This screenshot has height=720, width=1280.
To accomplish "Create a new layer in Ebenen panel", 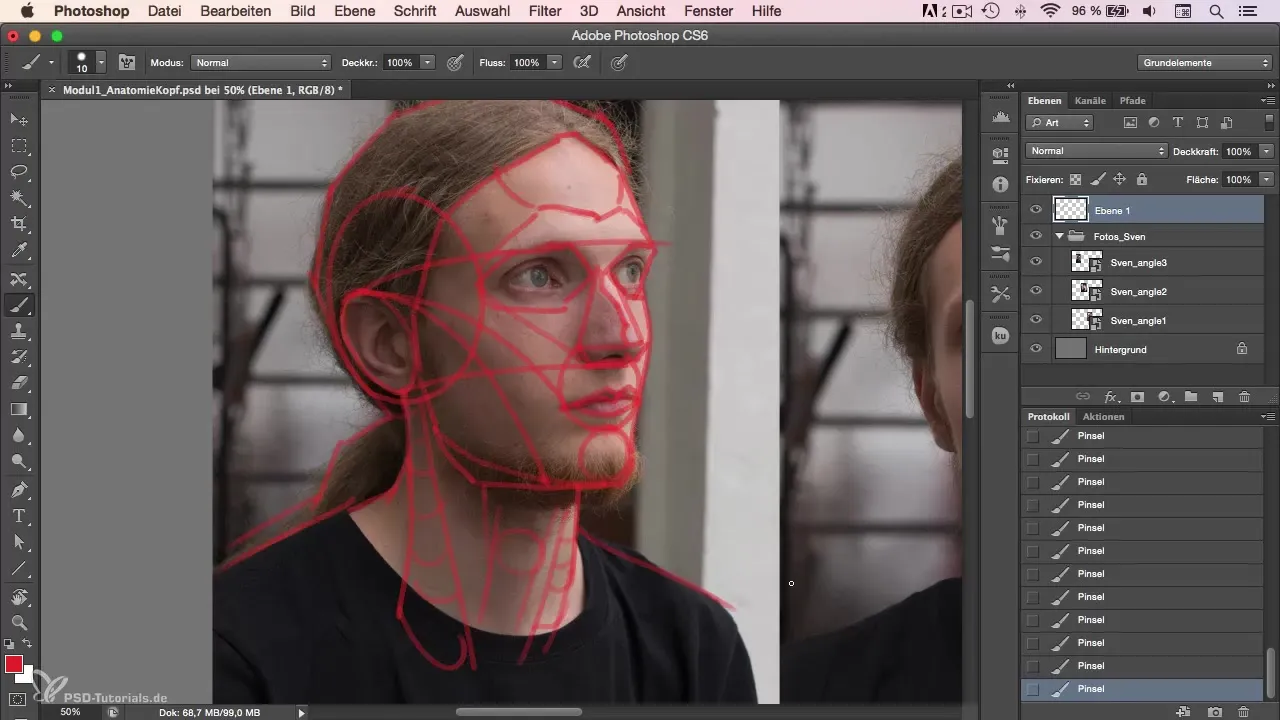I will (1218, 397).
